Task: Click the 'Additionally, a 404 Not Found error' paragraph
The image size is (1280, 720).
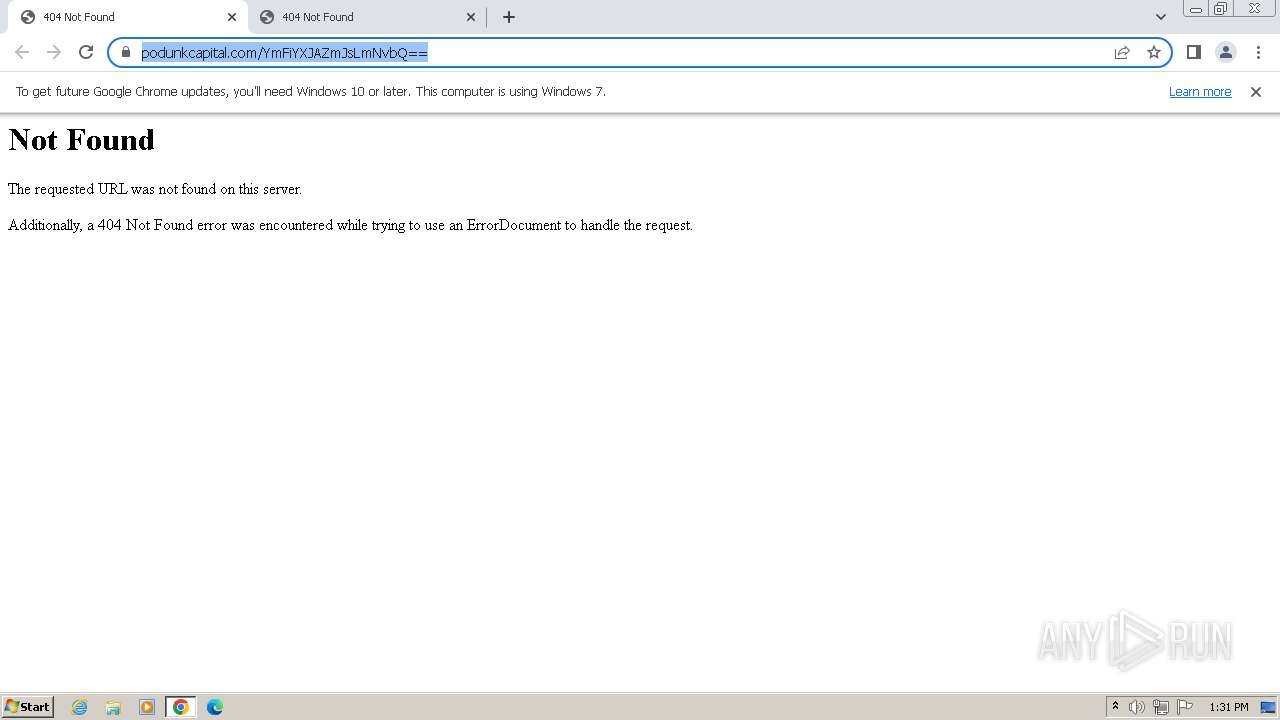Action: pos(350,225)
